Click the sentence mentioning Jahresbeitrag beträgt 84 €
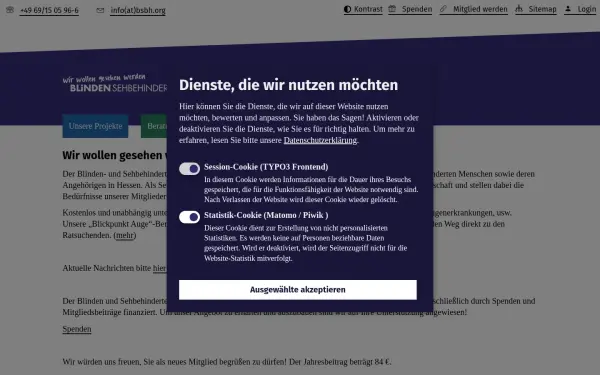 coord(227,362)
